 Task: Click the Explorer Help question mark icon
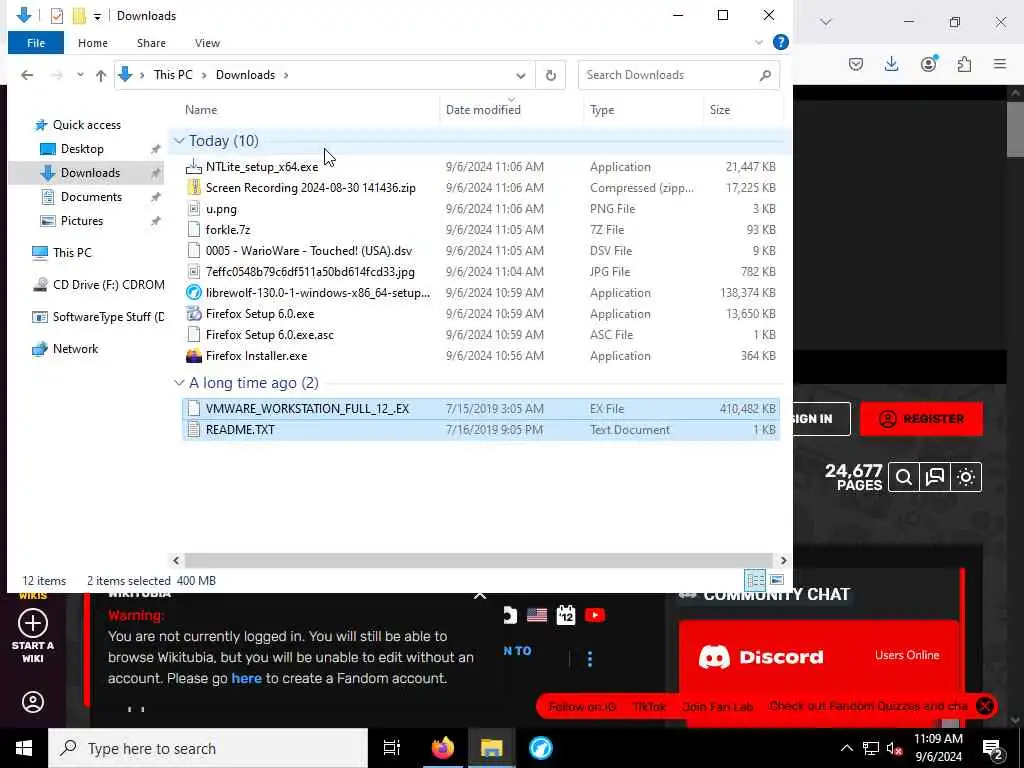click(780, 42)
